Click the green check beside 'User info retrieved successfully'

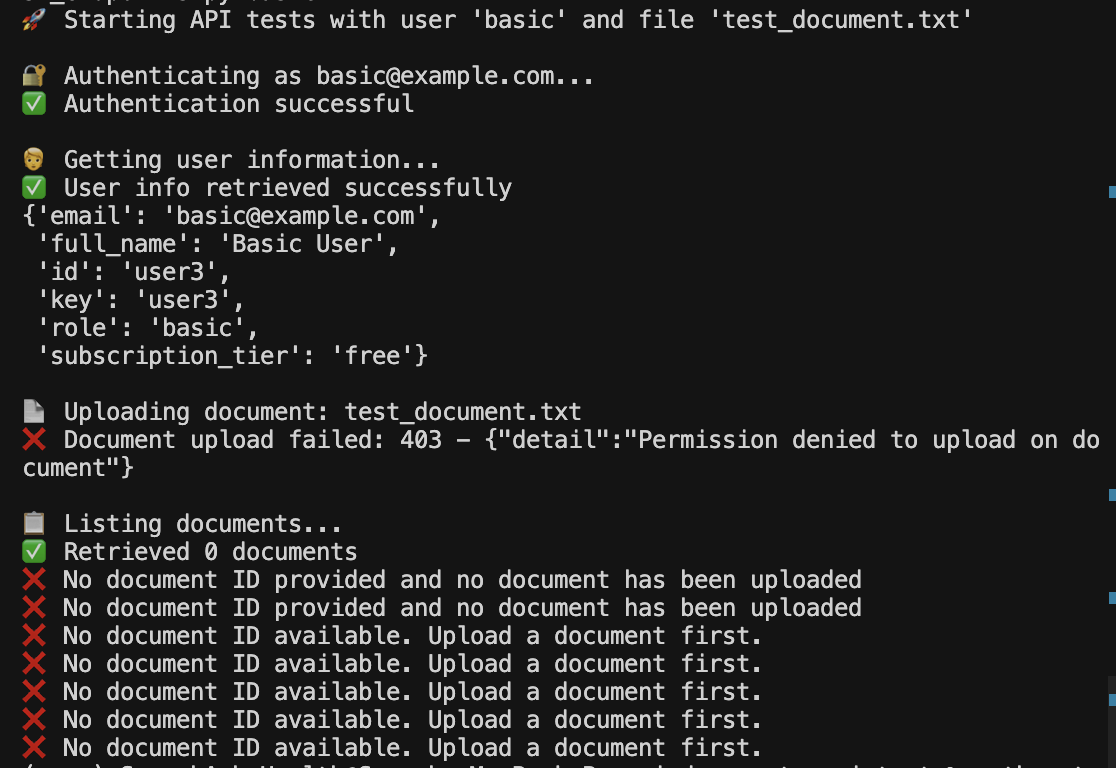coord(33,188)
